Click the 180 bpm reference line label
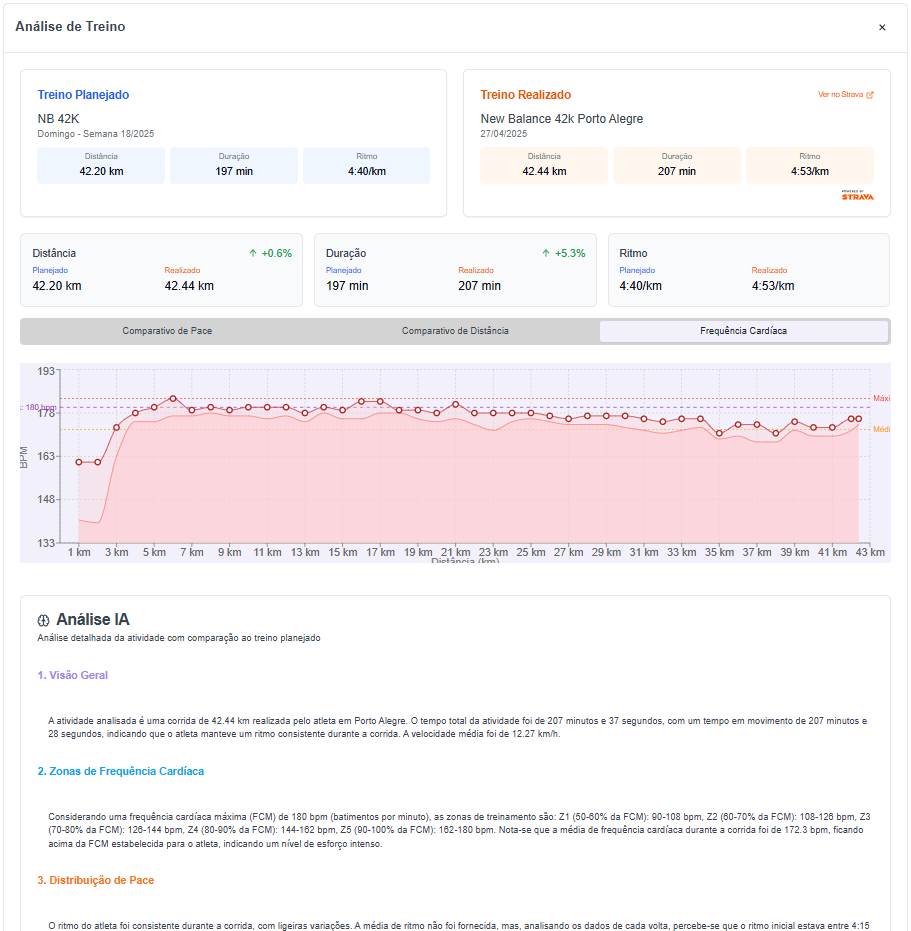 (x=40, y=407)
